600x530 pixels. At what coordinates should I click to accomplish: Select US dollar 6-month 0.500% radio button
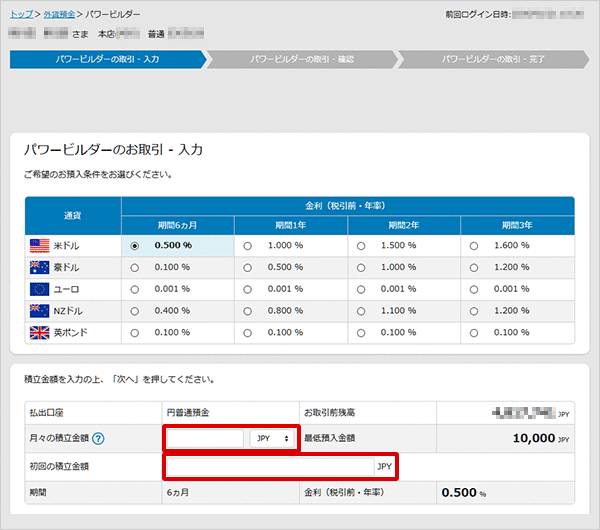click(x=135, y=245)
